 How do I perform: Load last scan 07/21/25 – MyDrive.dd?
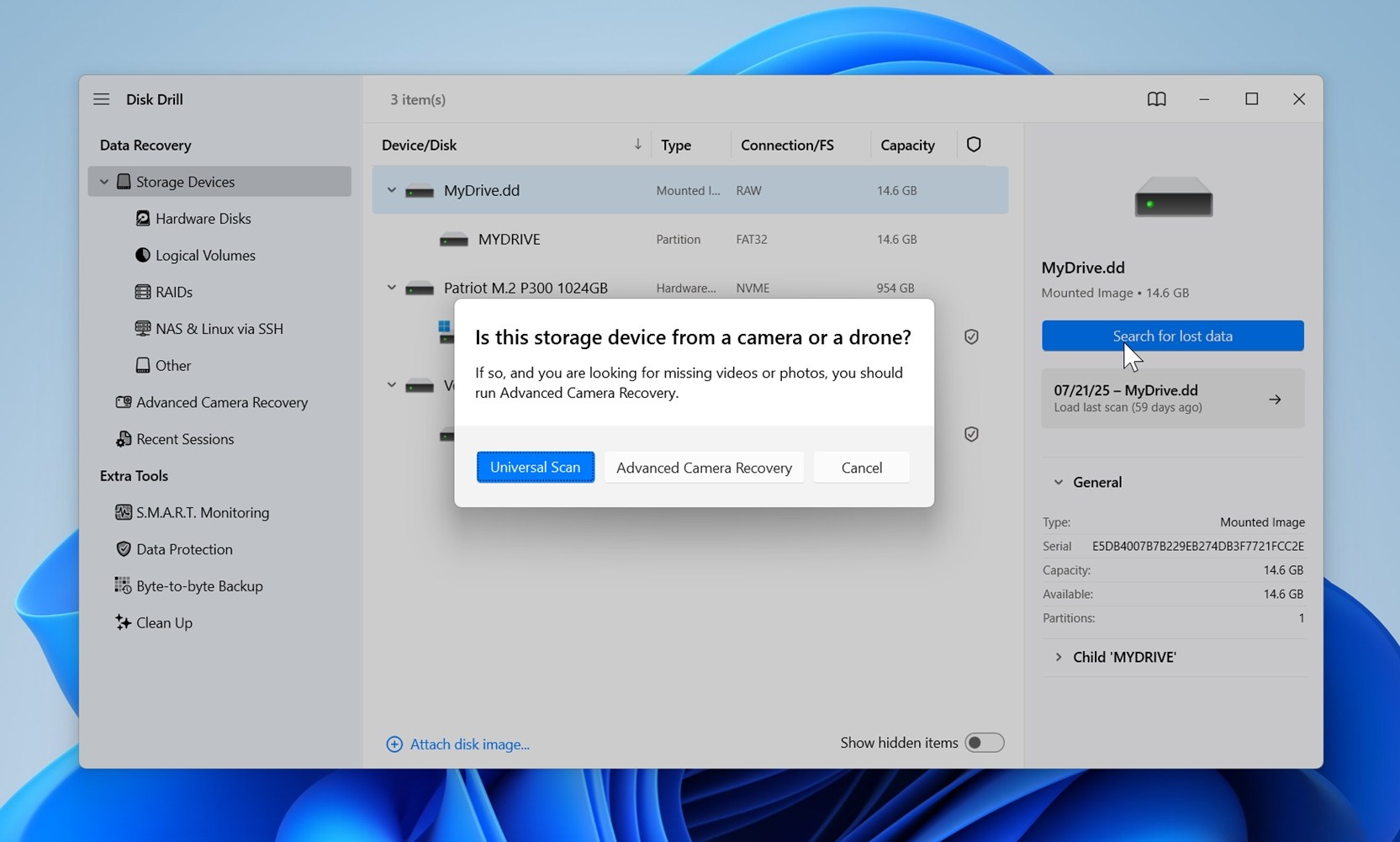click(x=1172, y=399)
